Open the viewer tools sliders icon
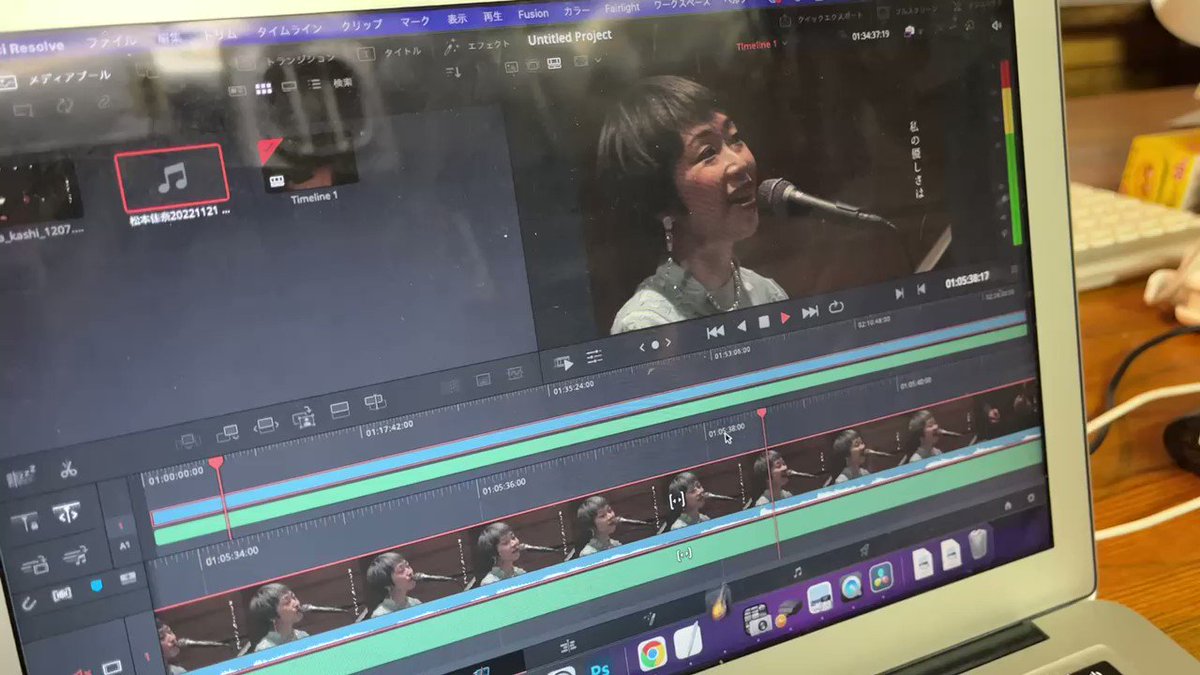Image resolution: width=1200 pixels, height=675 pixels. [594, 357]
